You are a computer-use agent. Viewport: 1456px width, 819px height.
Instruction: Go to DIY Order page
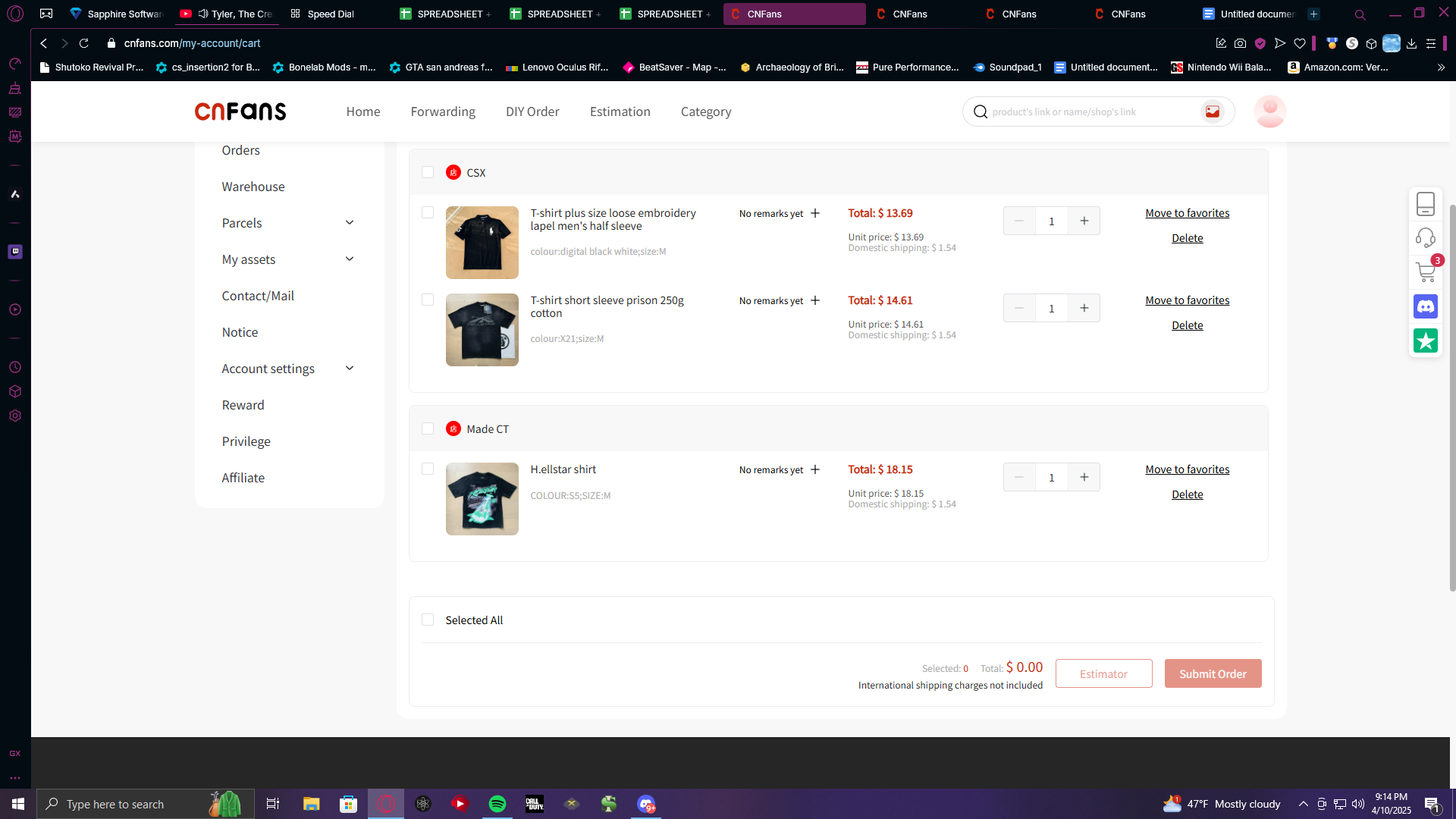click(532, 111)
